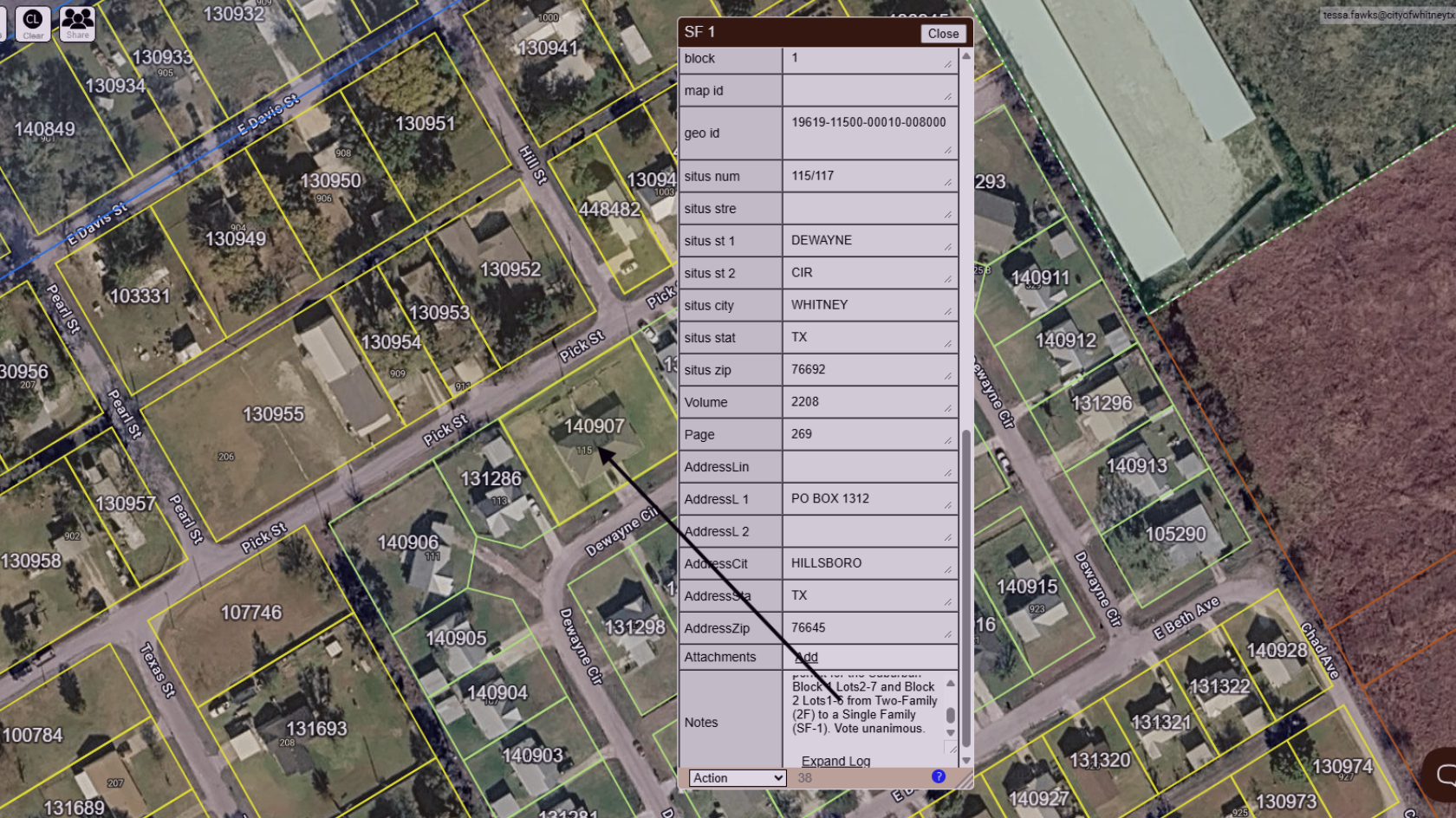Open the Share tool
The image size is (1456, 818).
(77, 23)
